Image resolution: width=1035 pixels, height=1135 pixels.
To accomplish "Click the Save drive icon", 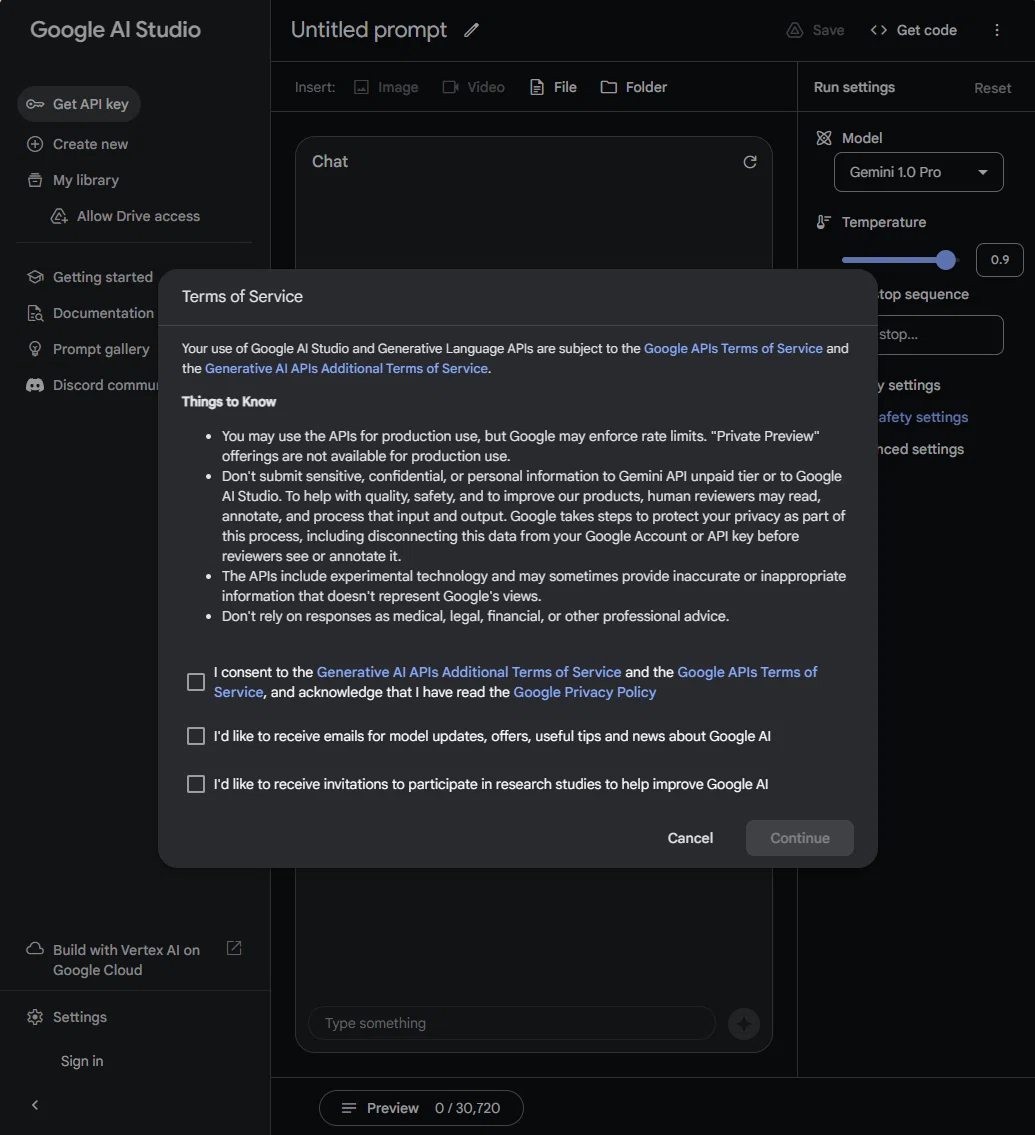I will 795,30.
